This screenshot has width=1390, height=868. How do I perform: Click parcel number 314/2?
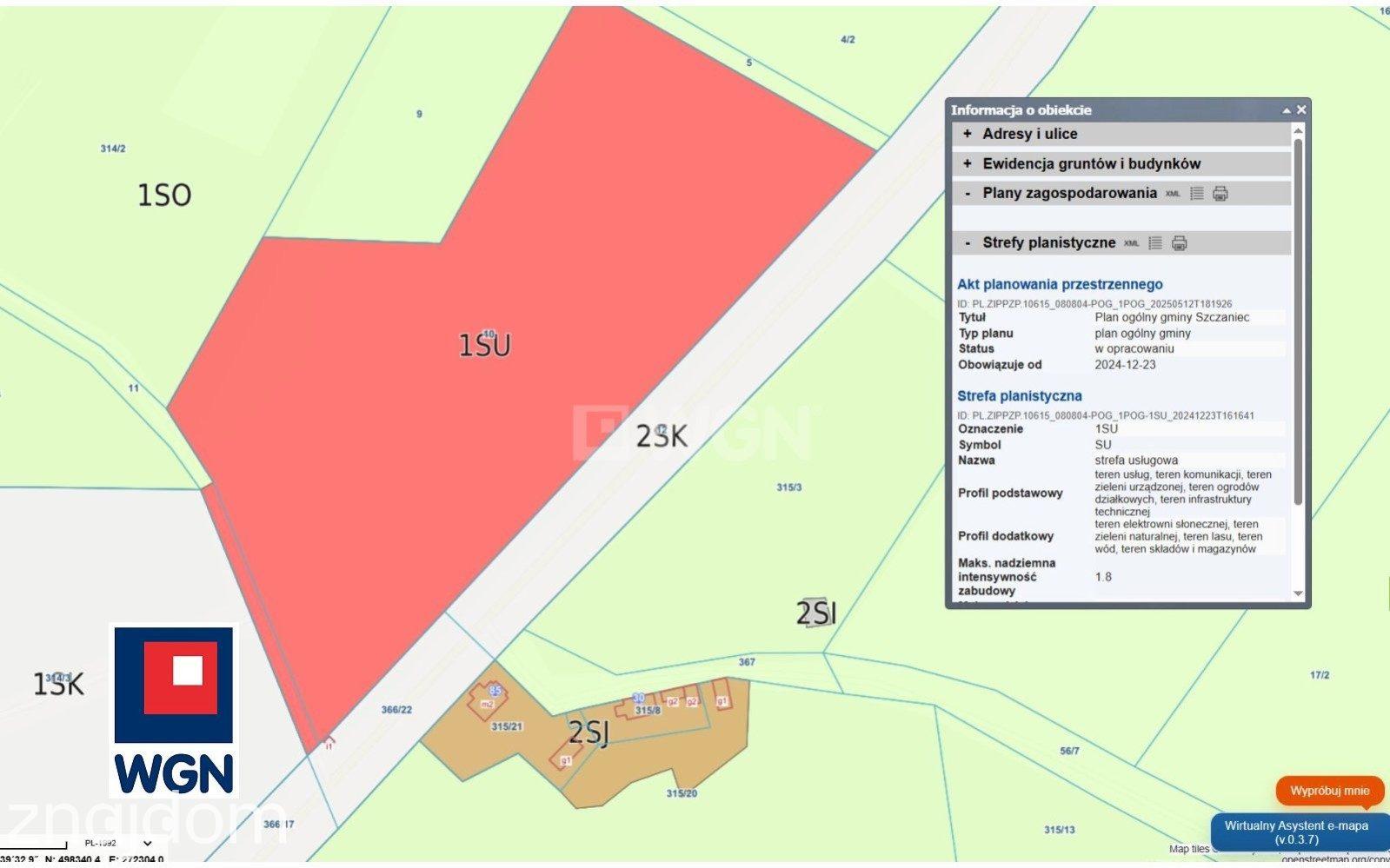pyautogui.click(x=113, y=149)
